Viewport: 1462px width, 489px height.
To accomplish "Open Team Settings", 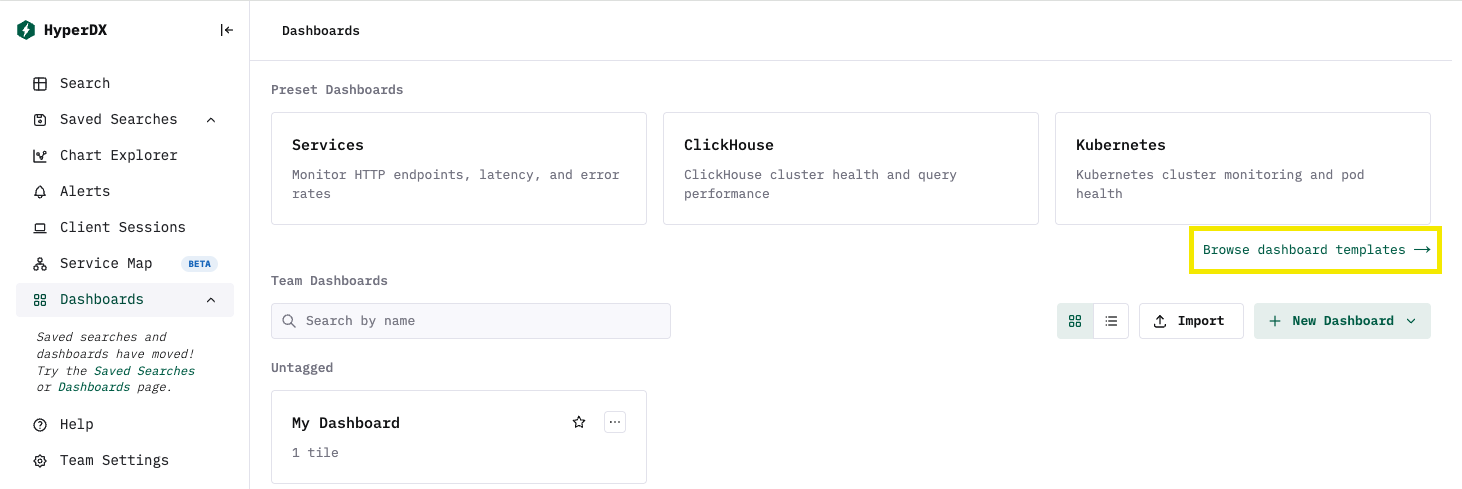I will [113, 460].
